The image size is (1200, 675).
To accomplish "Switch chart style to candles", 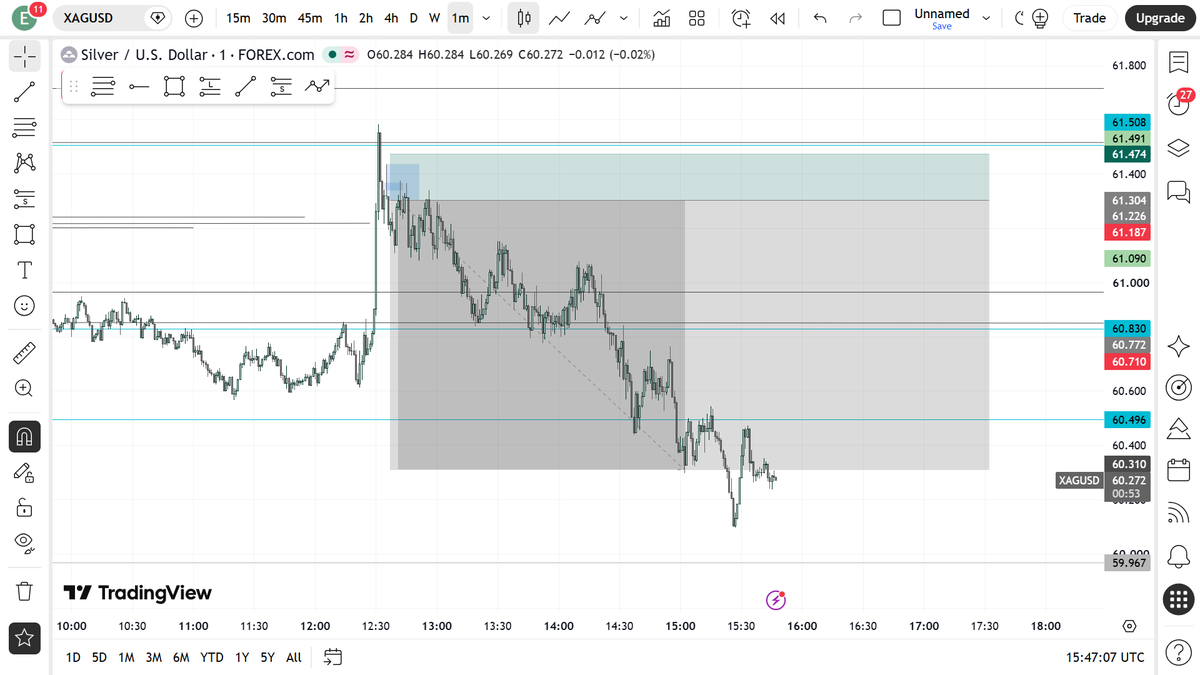I will coord(521,18).
